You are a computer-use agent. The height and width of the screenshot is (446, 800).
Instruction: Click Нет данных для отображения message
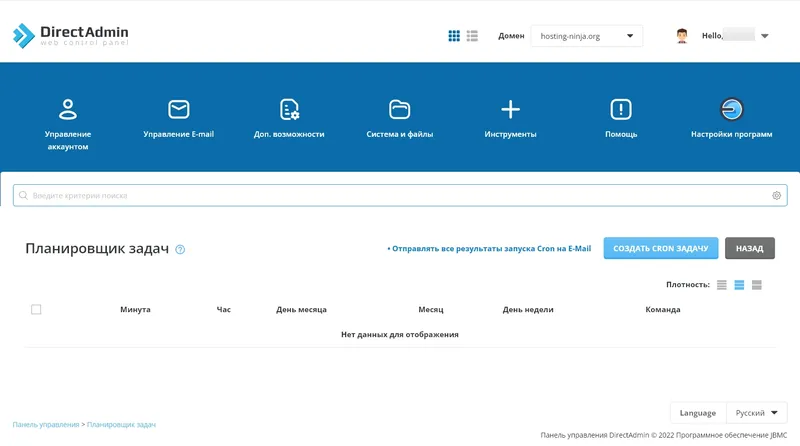tap(399, 334)
